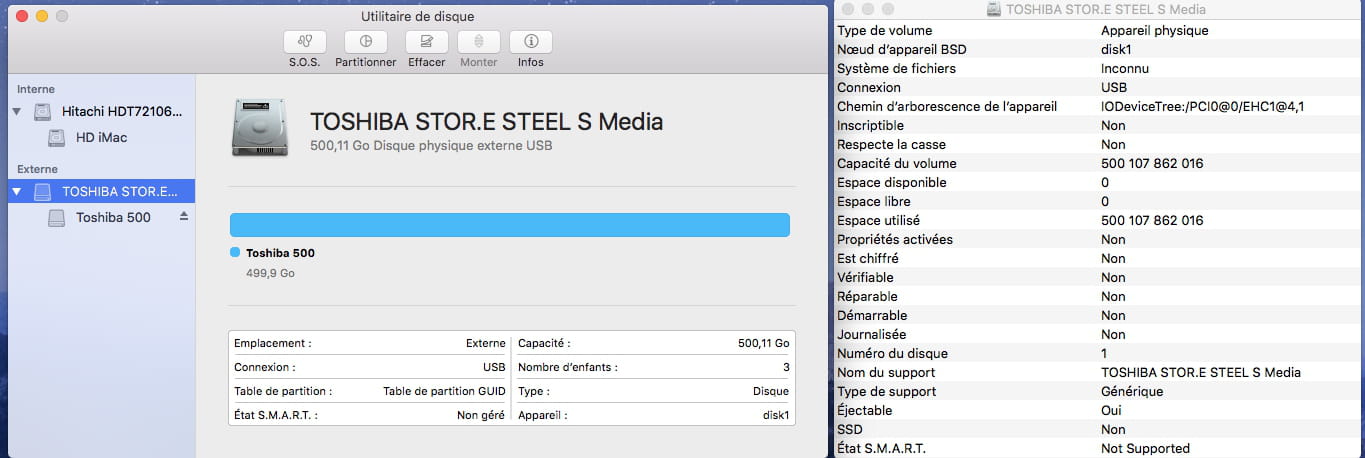Click the Capacité 500,11 Go cell

tap(653, 343)
